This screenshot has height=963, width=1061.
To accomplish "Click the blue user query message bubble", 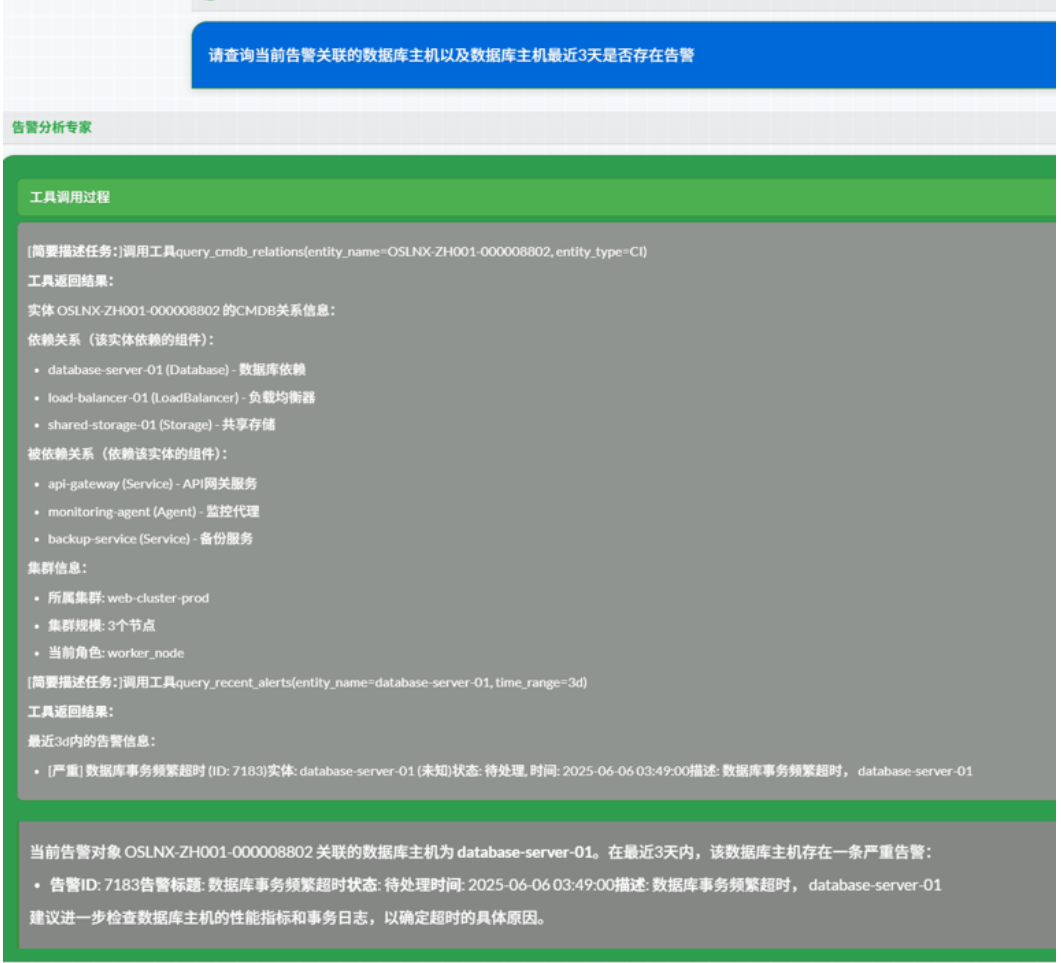I will 450,55.
